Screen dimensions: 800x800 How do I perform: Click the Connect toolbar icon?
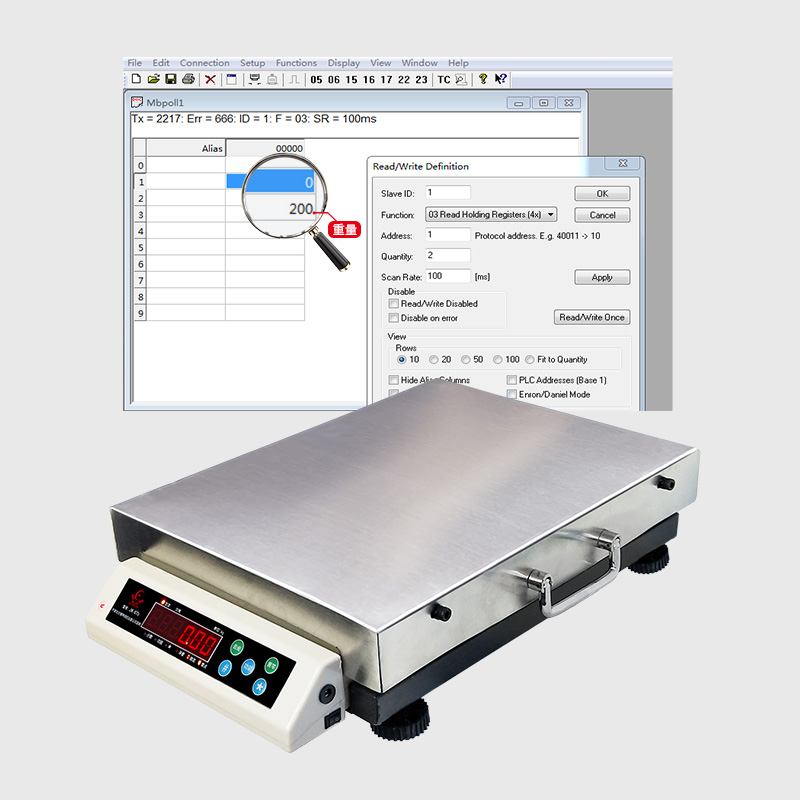[254, 79]
